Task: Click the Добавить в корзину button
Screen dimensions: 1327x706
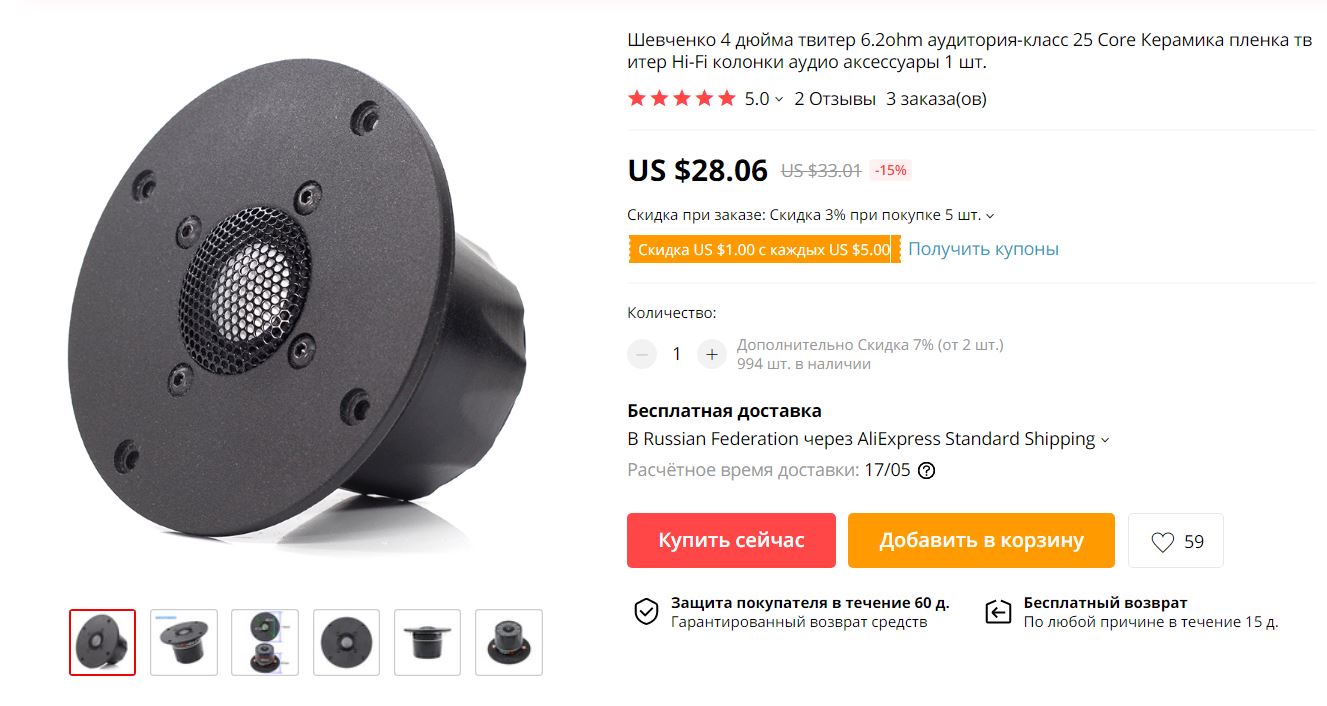Action: (981, 541)
